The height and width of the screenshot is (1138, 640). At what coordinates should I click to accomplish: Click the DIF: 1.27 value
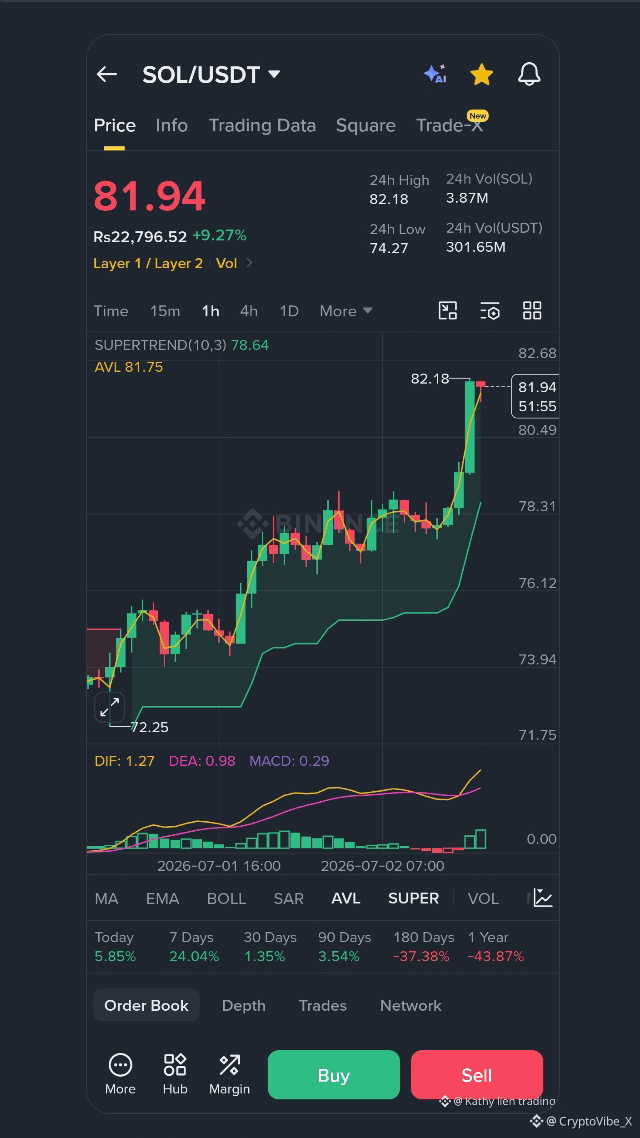click(124, 761)
